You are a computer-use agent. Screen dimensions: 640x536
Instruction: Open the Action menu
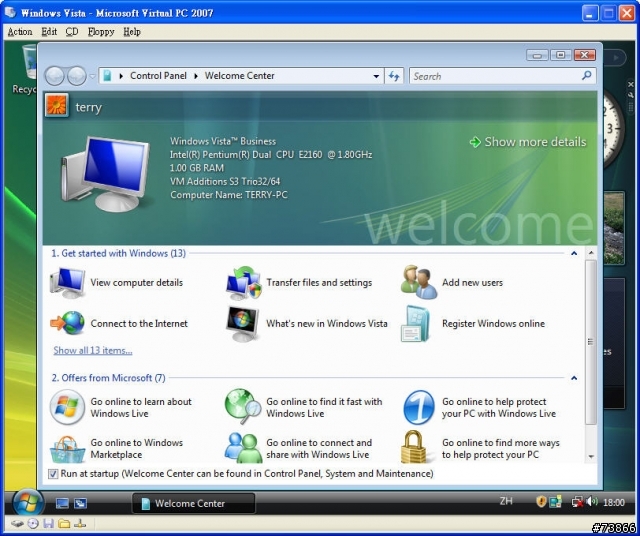pos(20,32)
